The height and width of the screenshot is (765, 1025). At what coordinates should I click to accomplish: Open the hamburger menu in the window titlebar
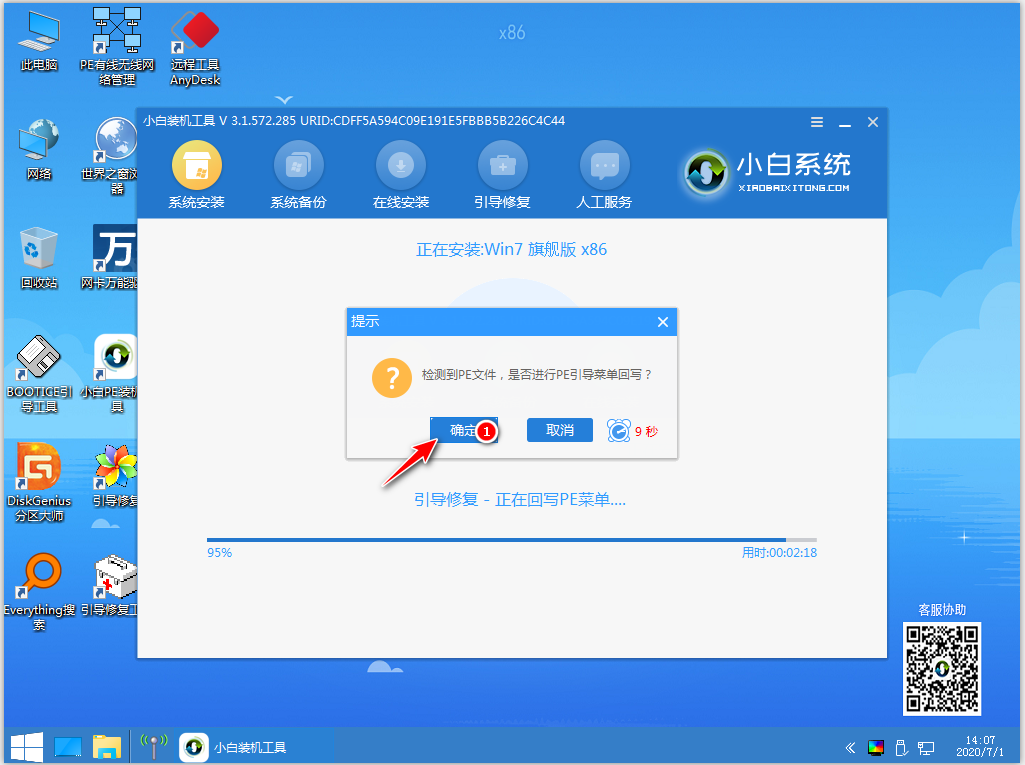[816, 121]
